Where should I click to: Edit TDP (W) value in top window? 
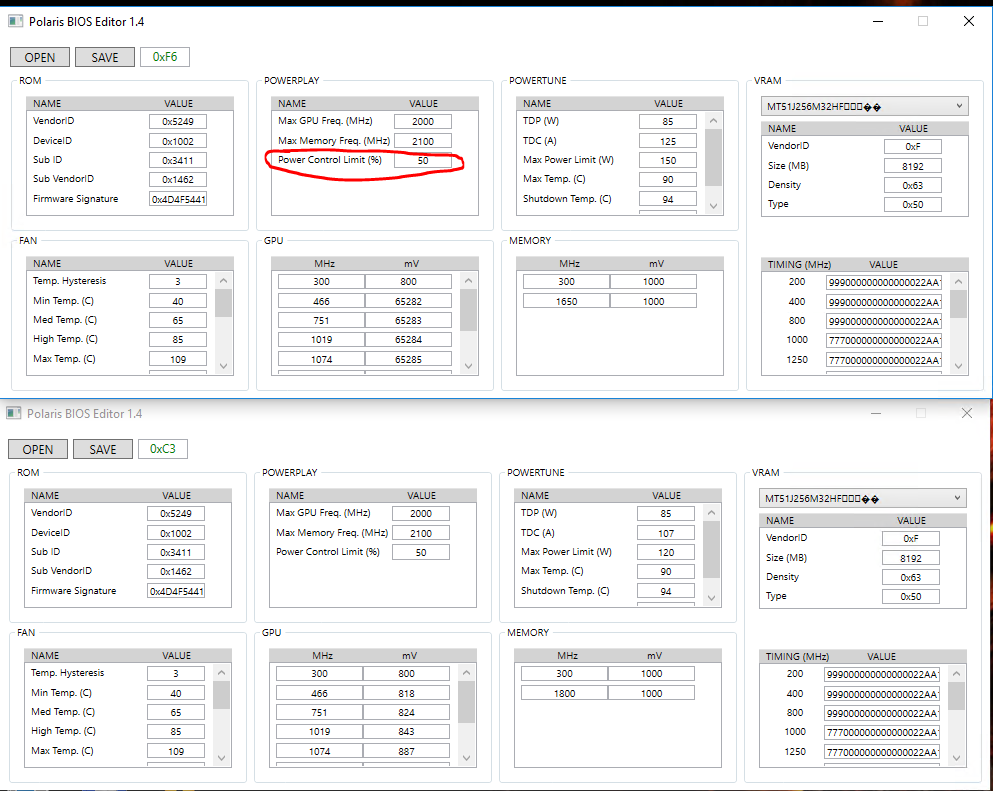click(668, 122)
